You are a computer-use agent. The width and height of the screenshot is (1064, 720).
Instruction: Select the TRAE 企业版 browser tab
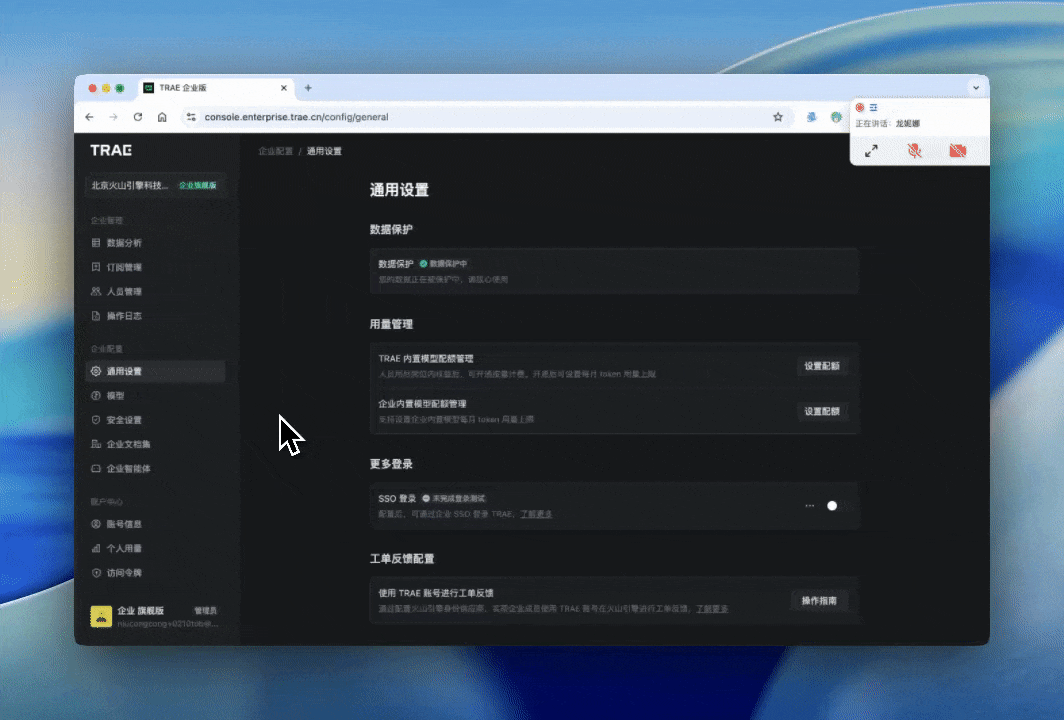pyautogui.click(x=216, y=88)
